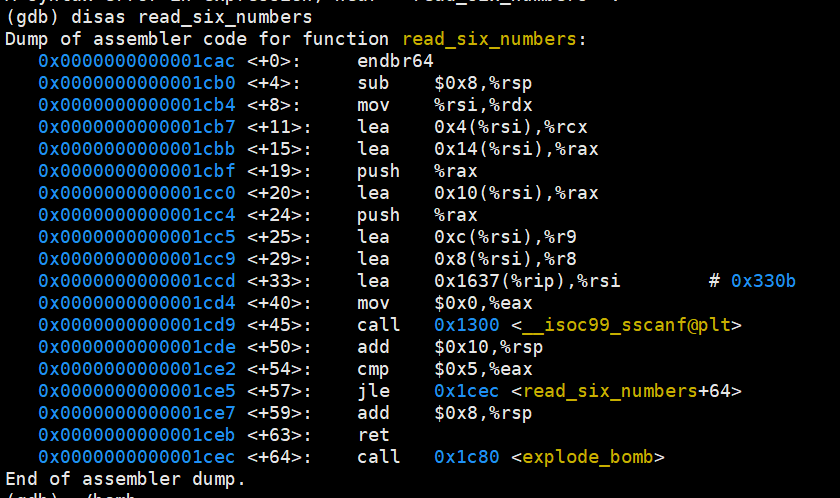Viewport: 840px width, 498px height.
Task: Click the ret instruction at offset +63
Action: point(373,435)
